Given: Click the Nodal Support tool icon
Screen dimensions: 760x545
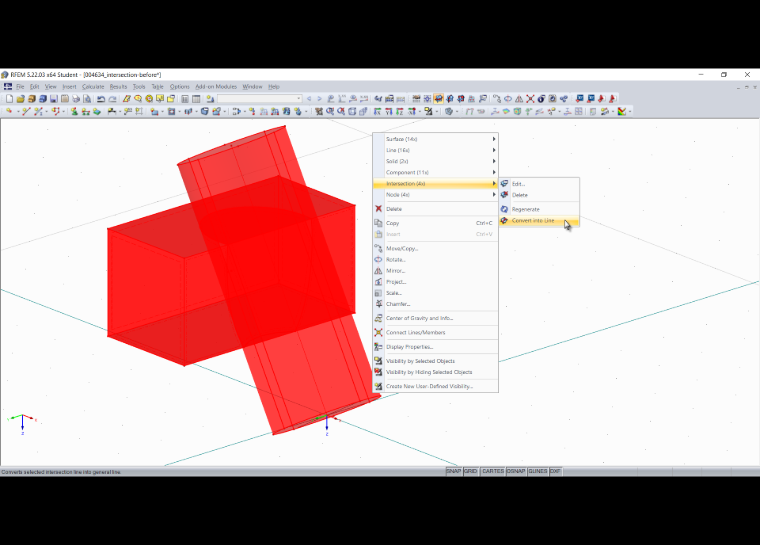Looking at the screenshot, I should 74,112.
